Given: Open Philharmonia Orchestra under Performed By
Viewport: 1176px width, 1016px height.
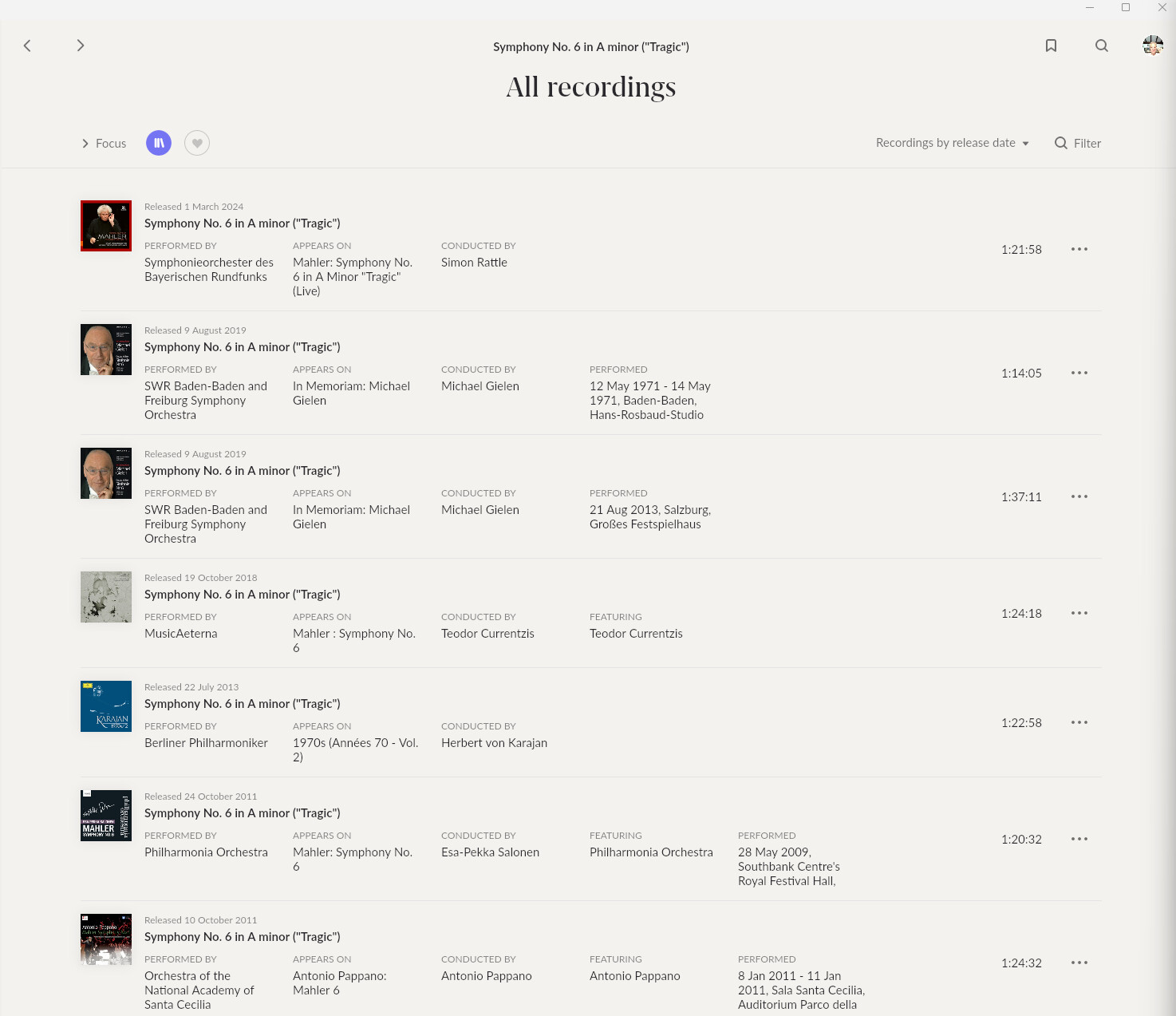Looking at the screenshot, I should 206,852.
